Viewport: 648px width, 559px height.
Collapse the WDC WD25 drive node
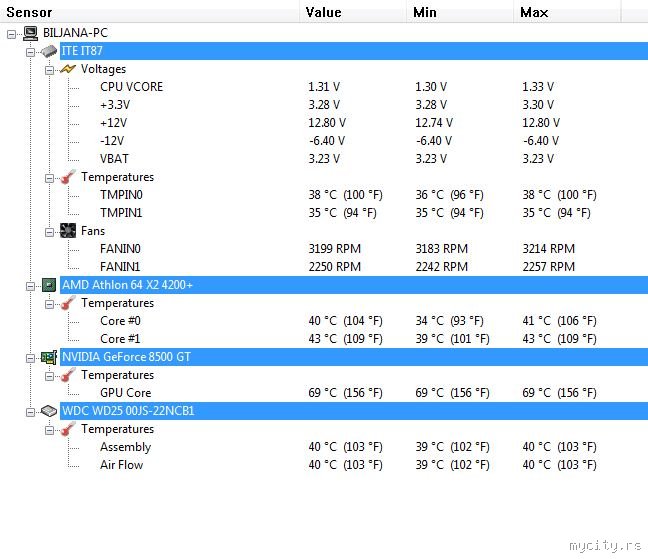(x=30, y=412)
